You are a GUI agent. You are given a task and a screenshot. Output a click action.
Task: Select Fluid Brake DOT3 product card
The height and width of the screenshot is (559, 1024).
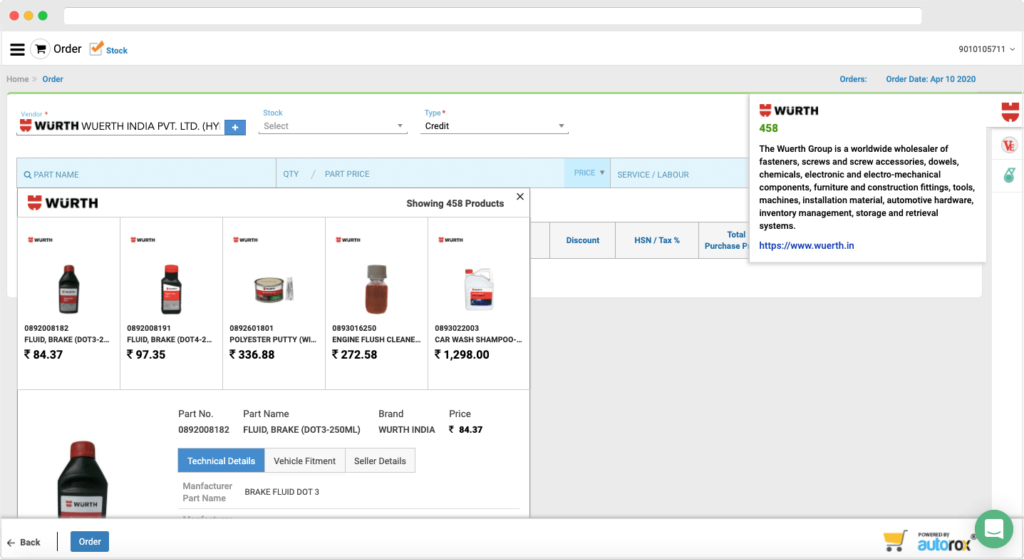(x=69, y=304)
